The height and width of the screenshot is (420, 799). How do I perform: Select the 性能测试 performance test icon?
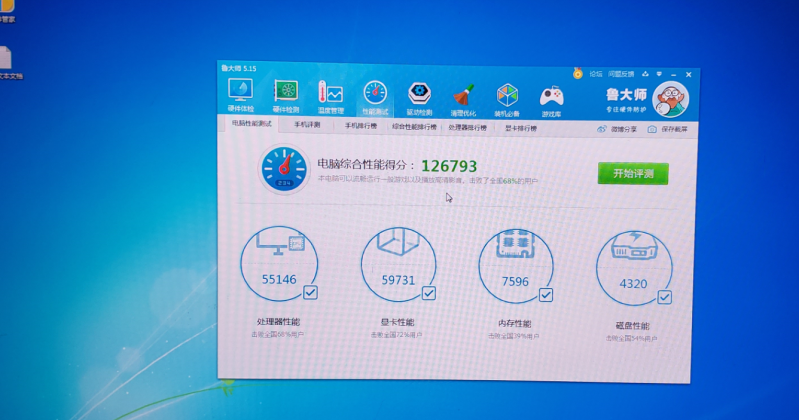pyautogui.click(x=375, y=97)
